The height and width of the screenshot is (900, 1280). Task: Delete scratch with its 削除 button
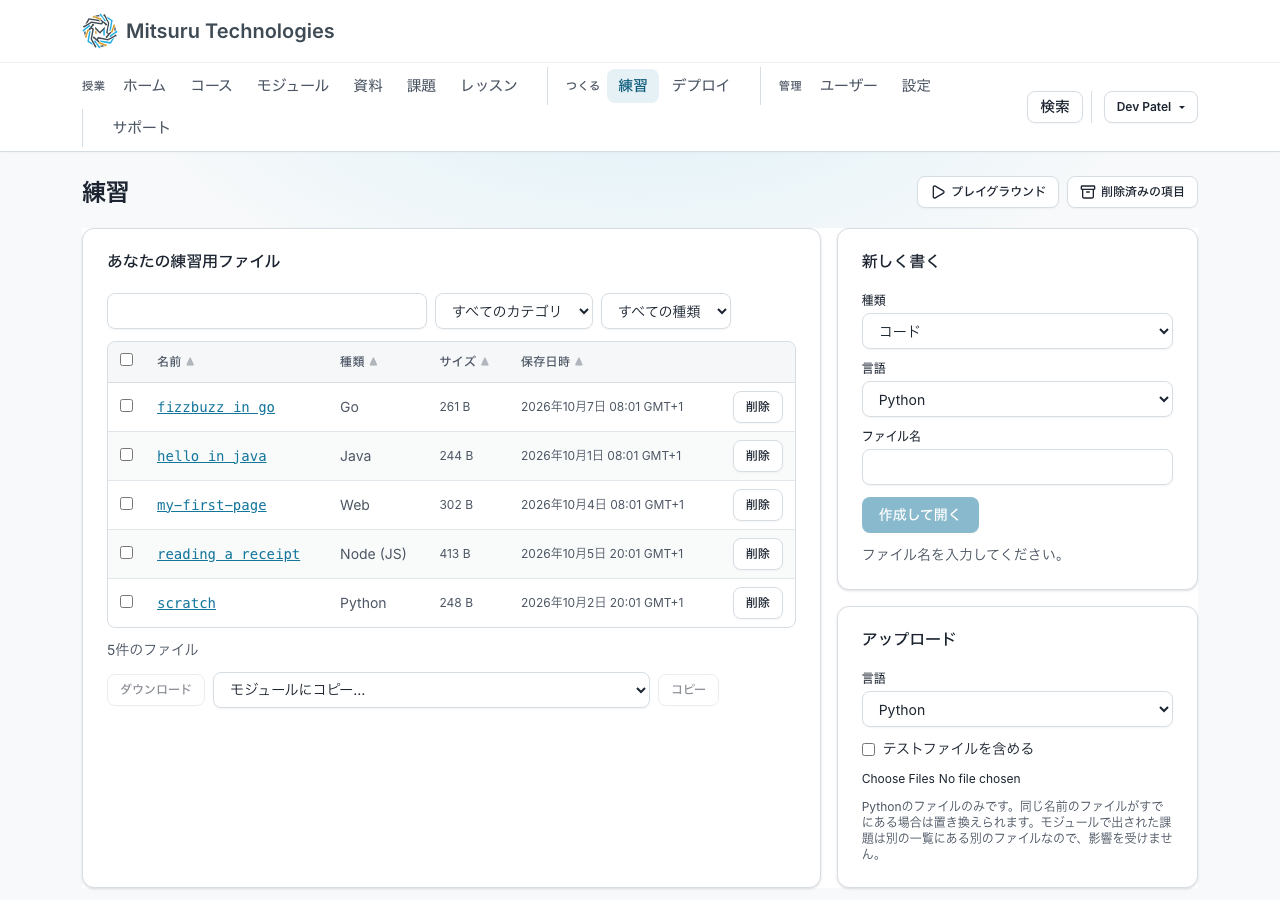point(758,603)
